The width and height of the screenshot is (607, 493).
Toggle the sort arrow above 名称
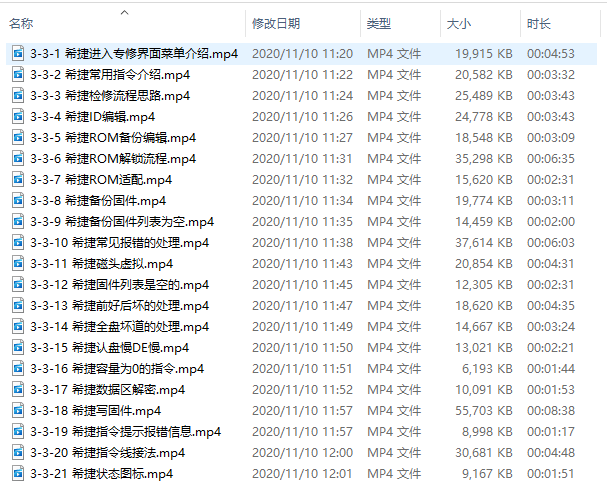point(124,12)
